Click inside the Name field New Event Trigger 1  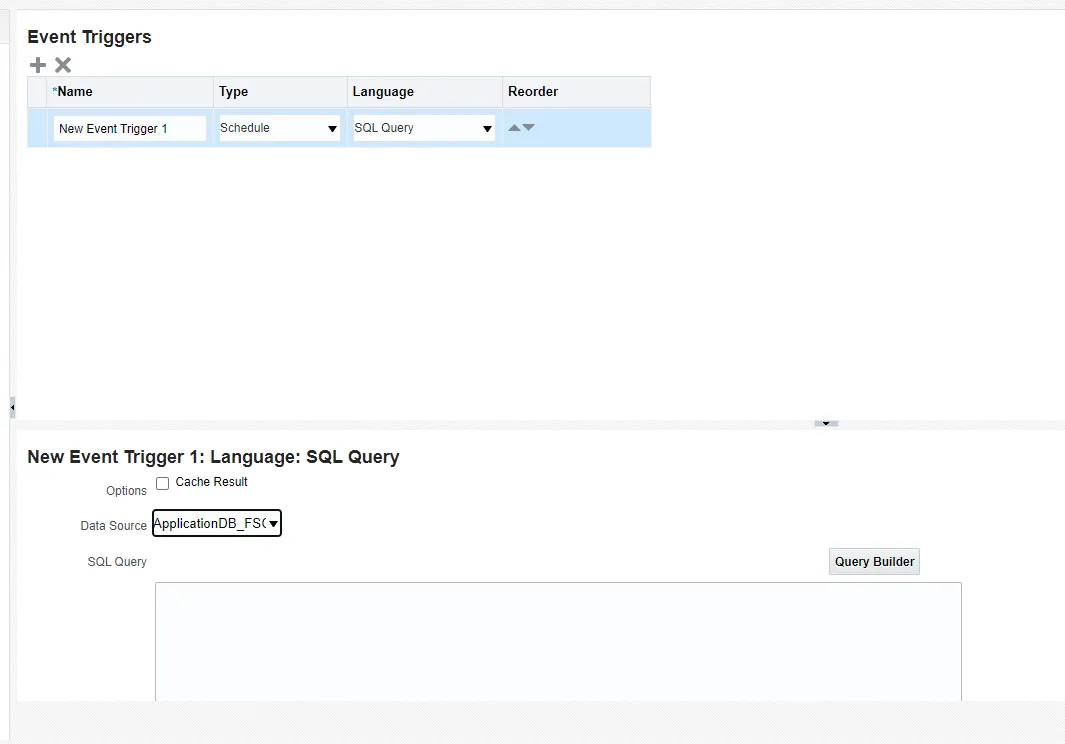pos(128,128)
